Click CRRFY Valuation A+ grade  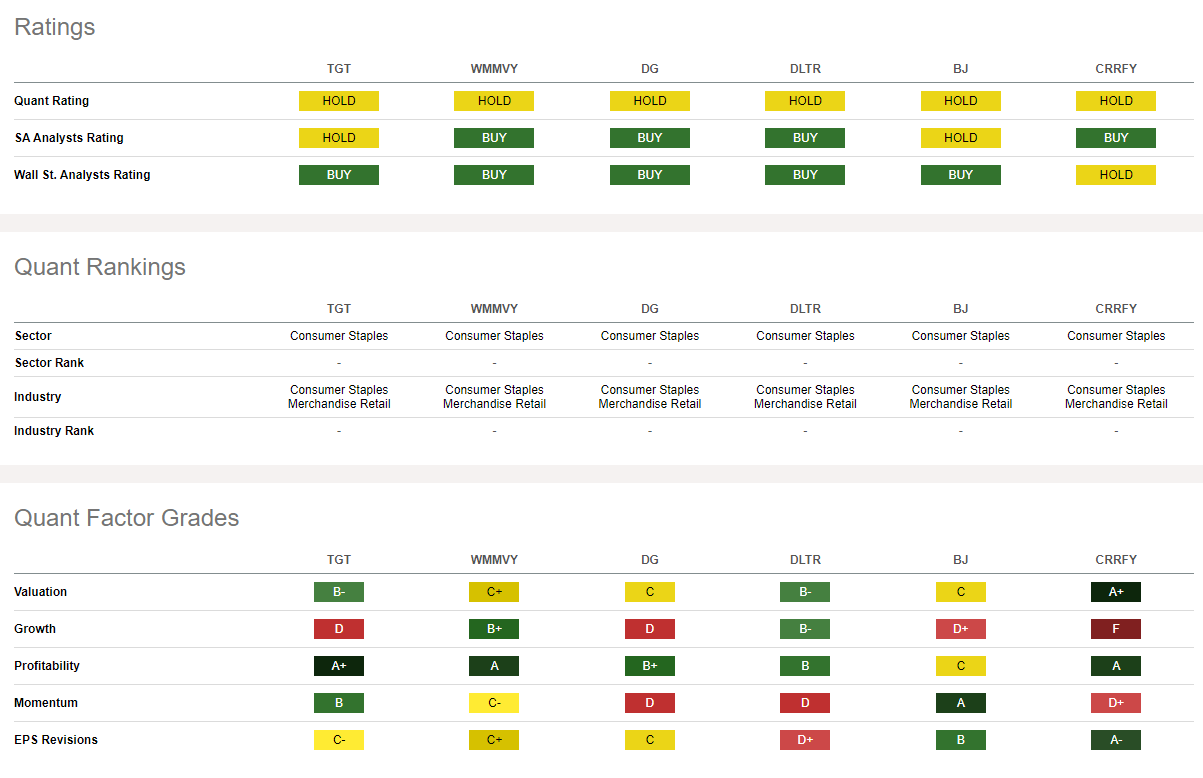(x=1116, y=592)
